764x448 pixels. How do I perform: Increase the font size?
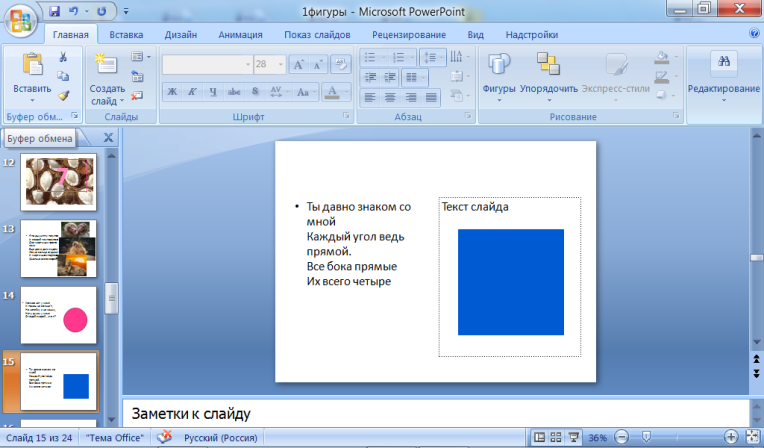[298, 64]
